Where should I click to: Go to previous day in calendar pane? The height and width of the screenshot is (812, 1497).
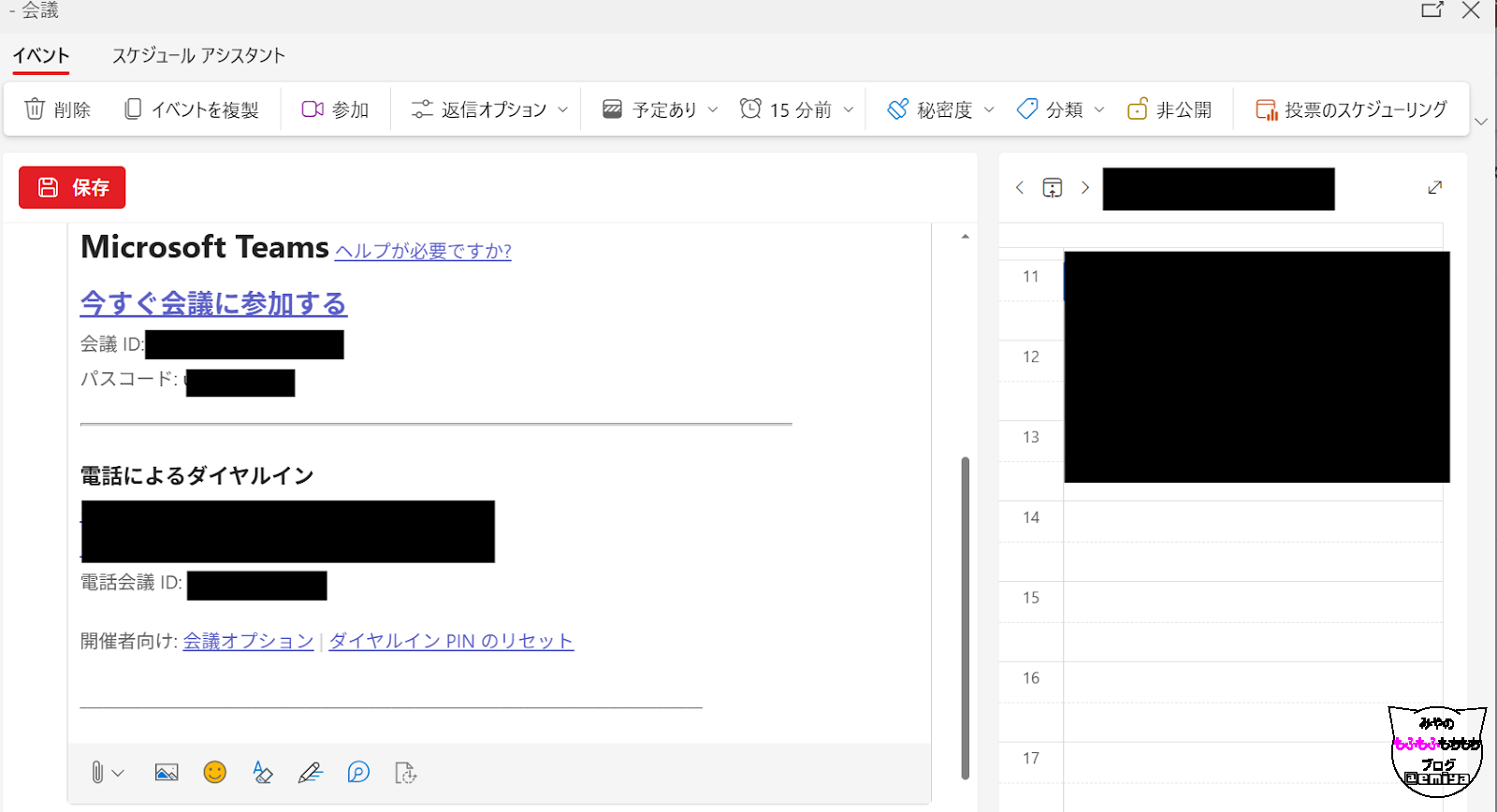[1020, 187]
